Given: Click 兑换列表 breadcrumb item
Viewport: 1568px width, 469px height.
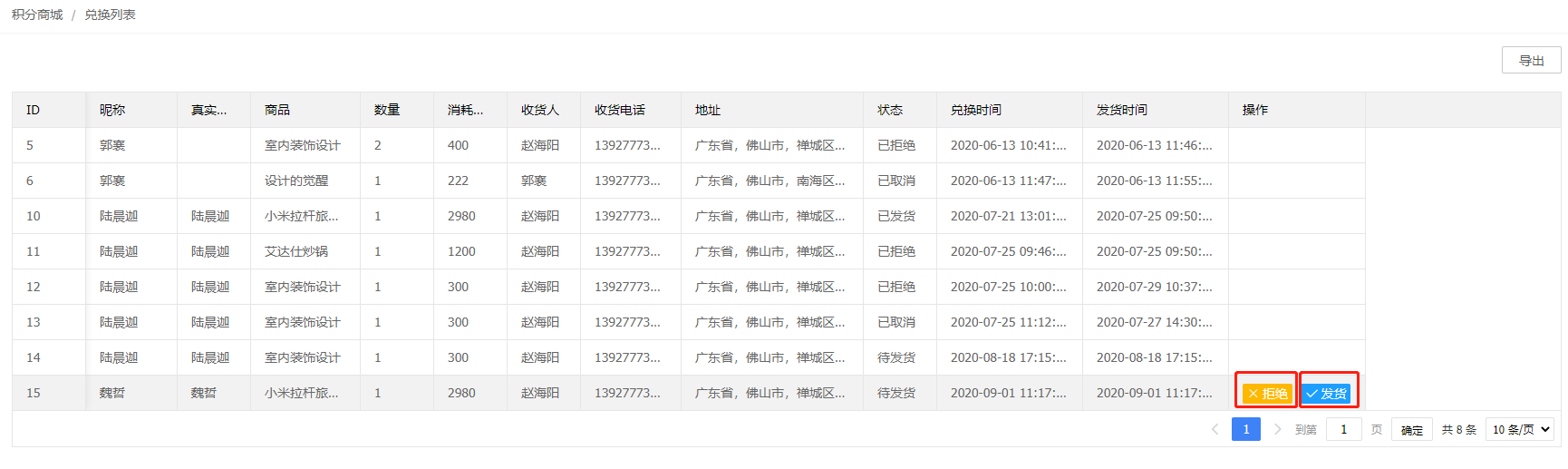Looking at the screenshot, I should pyautogui.click(x=110, y=15).
